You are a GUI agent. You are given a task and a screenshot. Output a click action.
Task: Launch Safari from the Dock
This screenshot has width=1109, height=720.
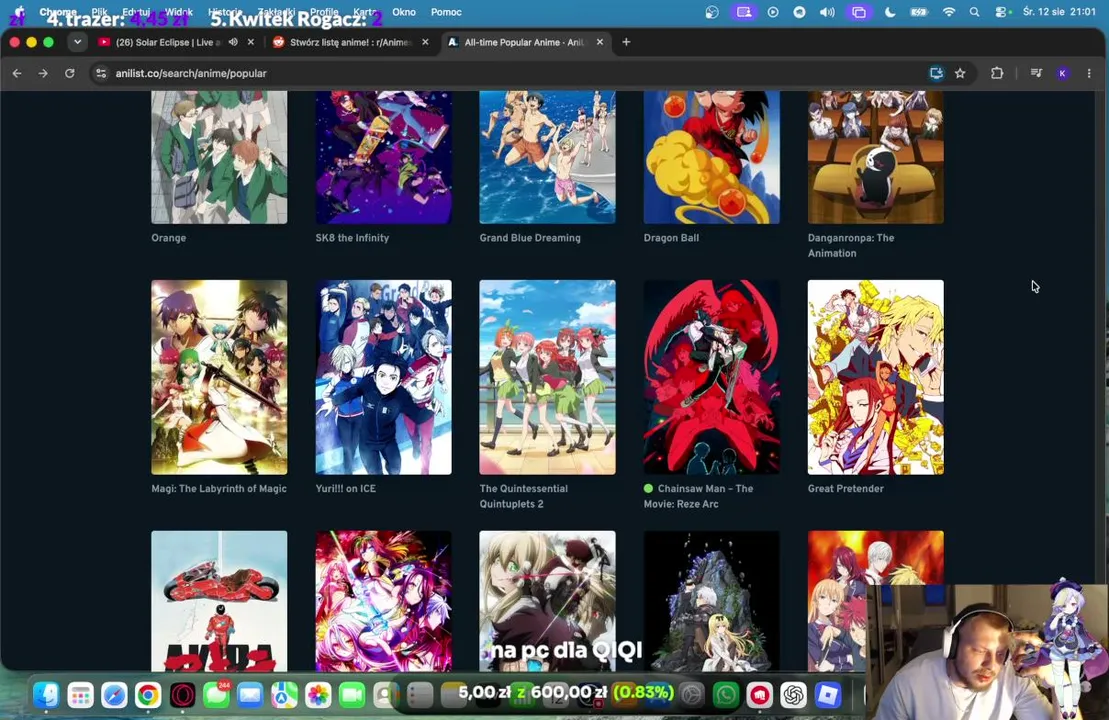[x=114, y=695]
